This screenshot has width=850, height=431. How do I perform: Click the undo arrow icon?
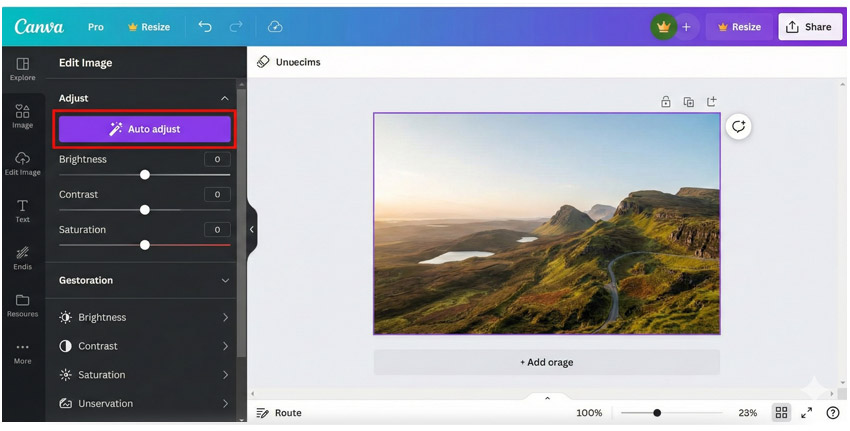(205, 27)
